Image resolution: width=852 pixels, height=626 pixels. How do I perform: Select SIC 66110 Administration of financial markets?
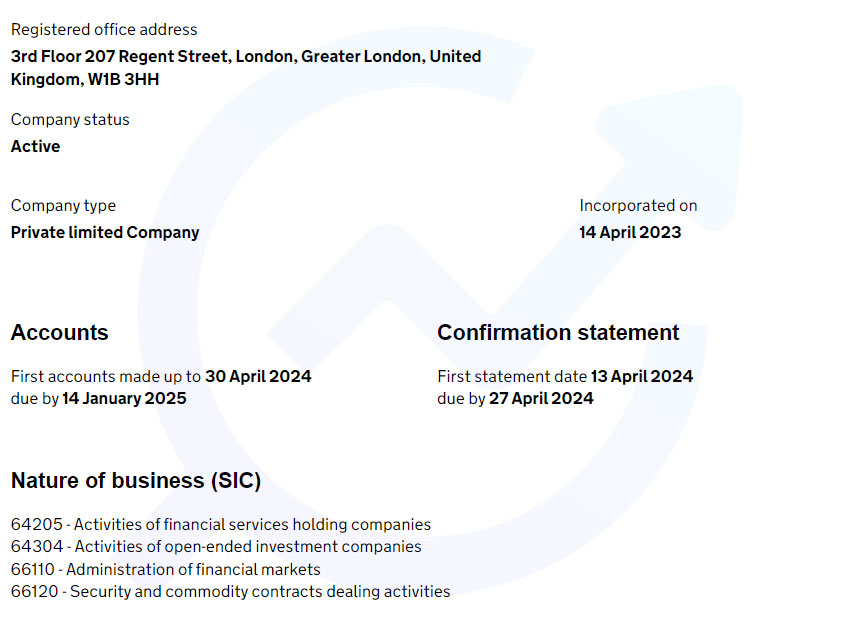click(x=166, y=569)
